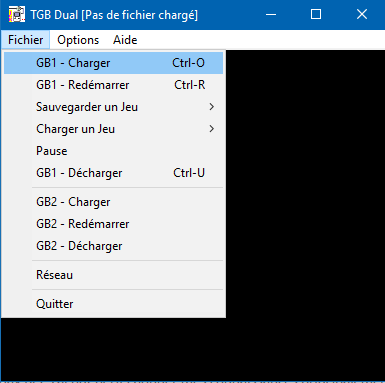Open the Sauvegarder un Jeu submenu
Image resolution: width=385 pixels, height=383 pixels.
[x=113, y=107]
